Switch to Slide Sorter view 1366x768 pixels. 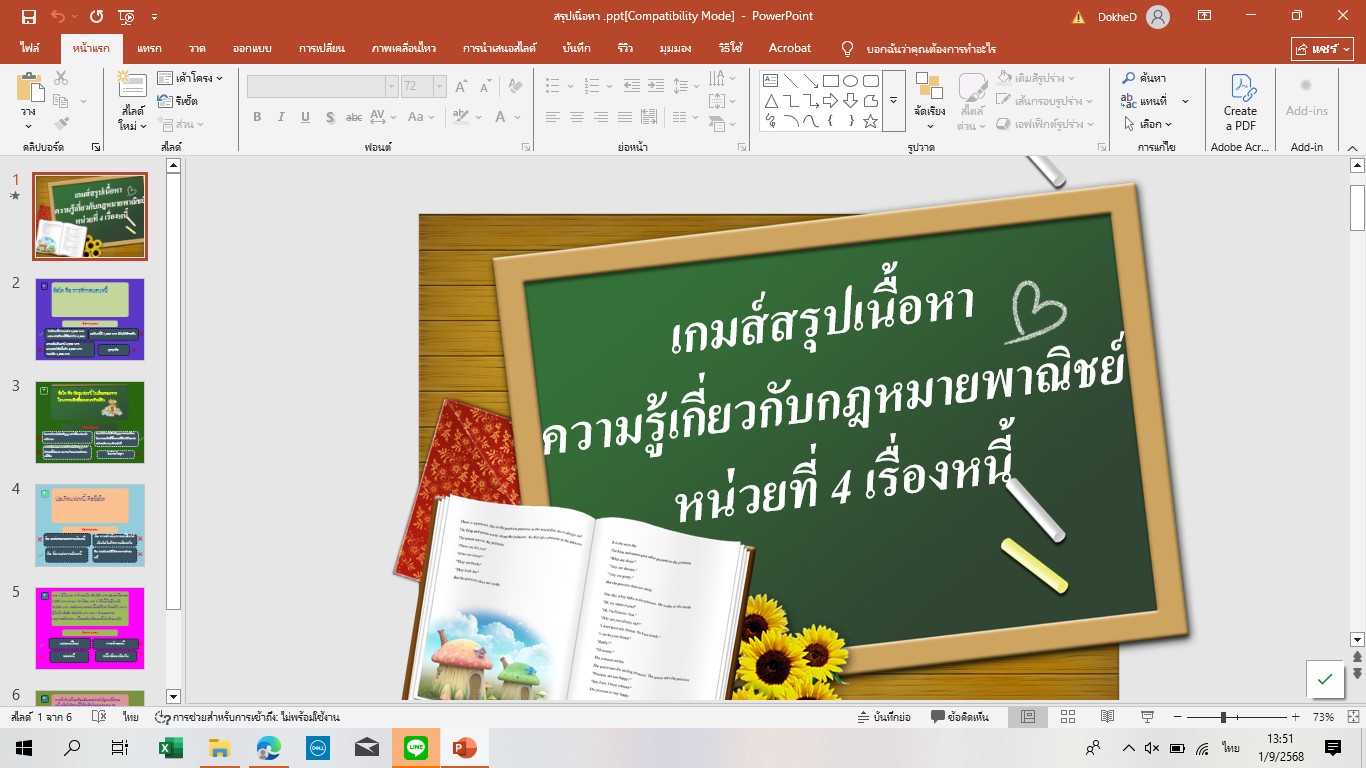coord(1068,717)
